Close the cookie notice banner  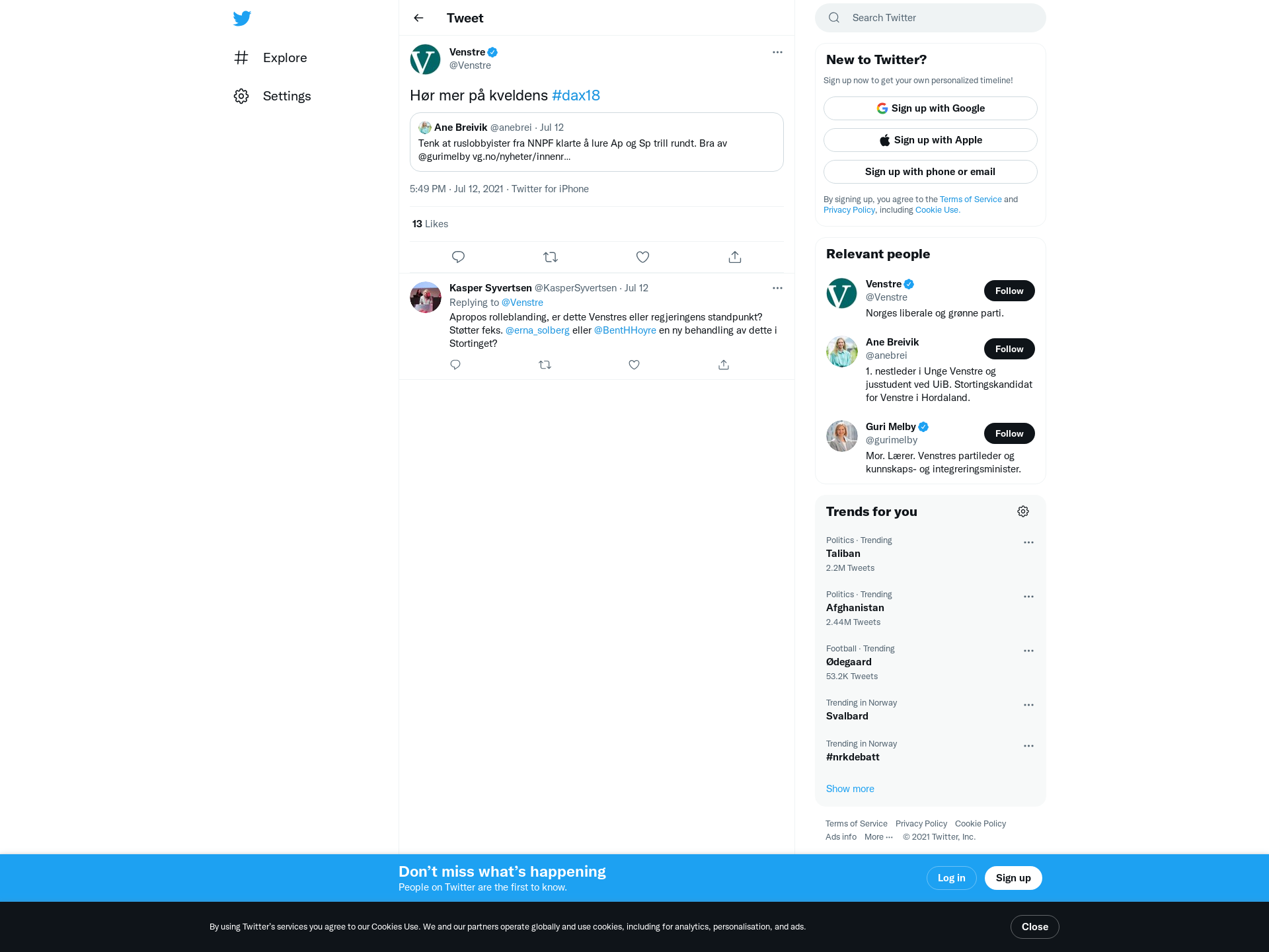1034,927
